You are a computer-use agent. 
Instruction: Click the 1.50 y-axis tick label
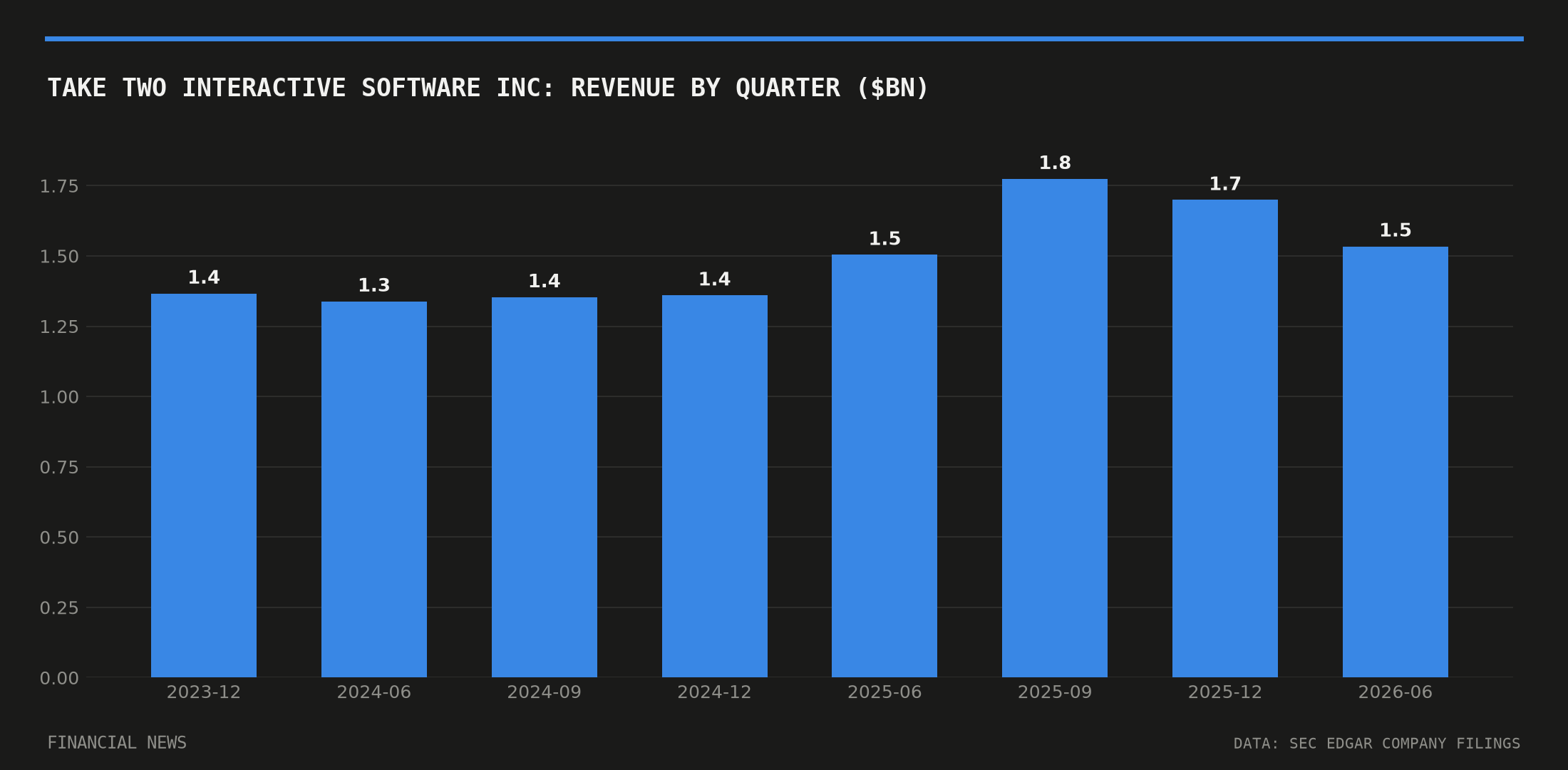(59, 257)
